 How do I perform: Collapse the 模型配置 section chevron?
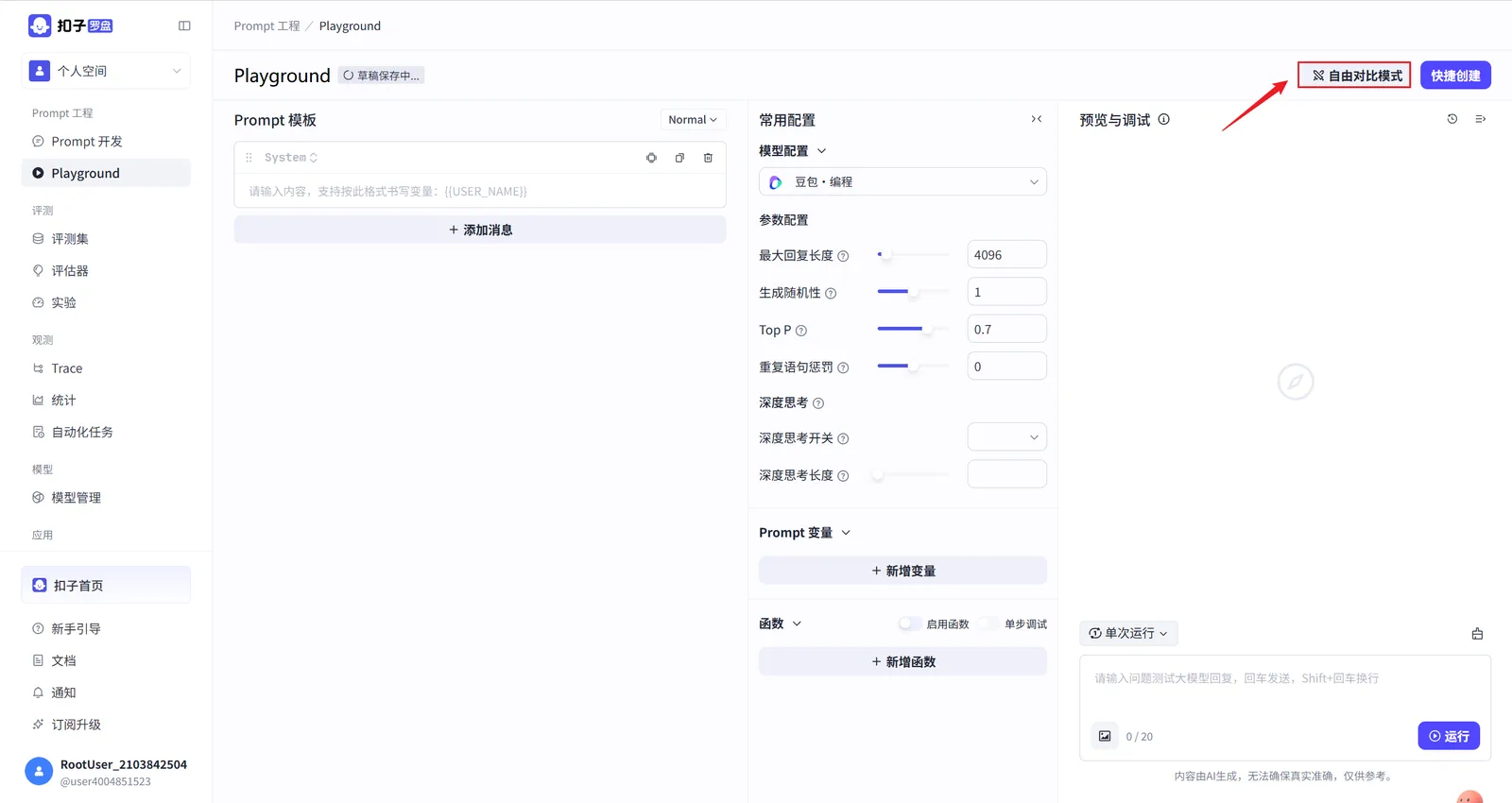click(821, 151)
